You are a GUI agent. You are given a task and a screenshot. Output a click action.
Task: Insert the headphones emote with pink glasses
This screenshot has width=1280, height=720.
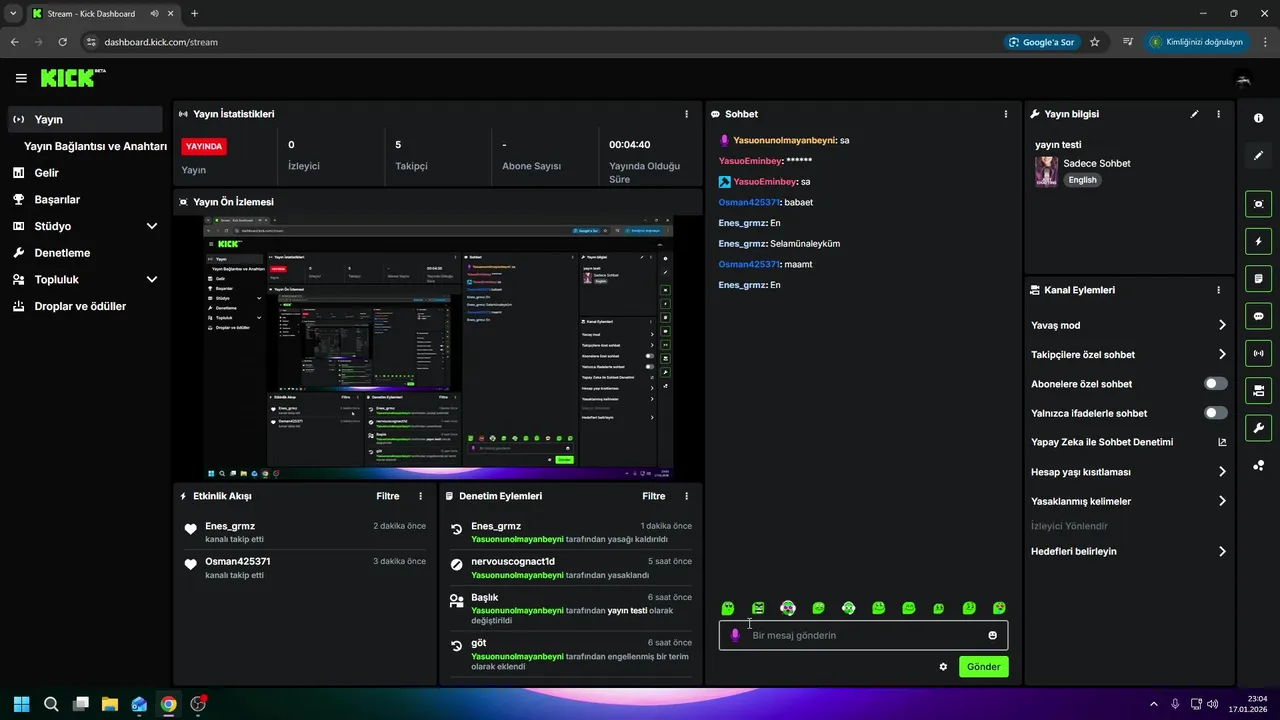pyautogui.click(x=788, y=608)
